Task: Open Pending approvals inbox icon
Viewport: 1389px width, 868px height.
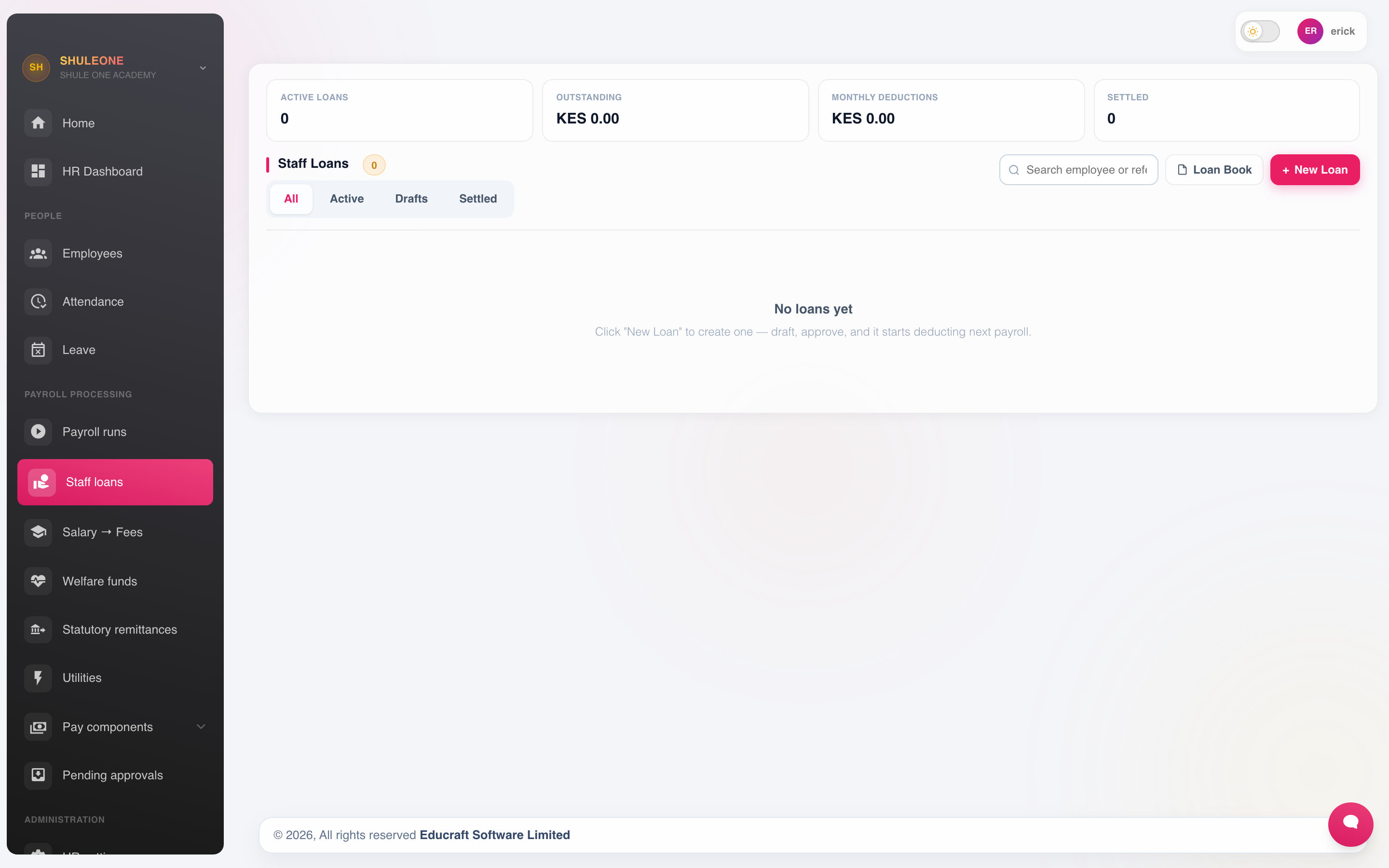Action: 38,775
